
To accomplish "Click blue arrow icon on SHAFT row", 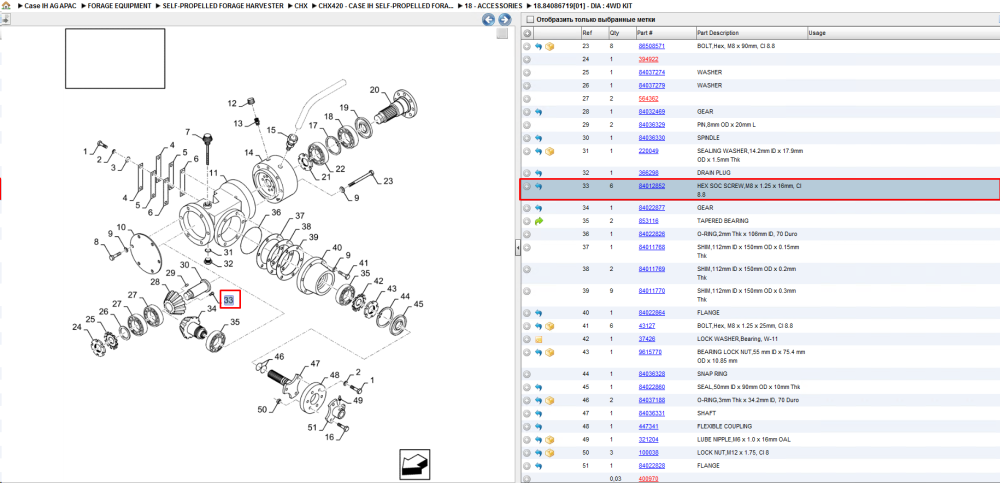I will coord(538,413).
